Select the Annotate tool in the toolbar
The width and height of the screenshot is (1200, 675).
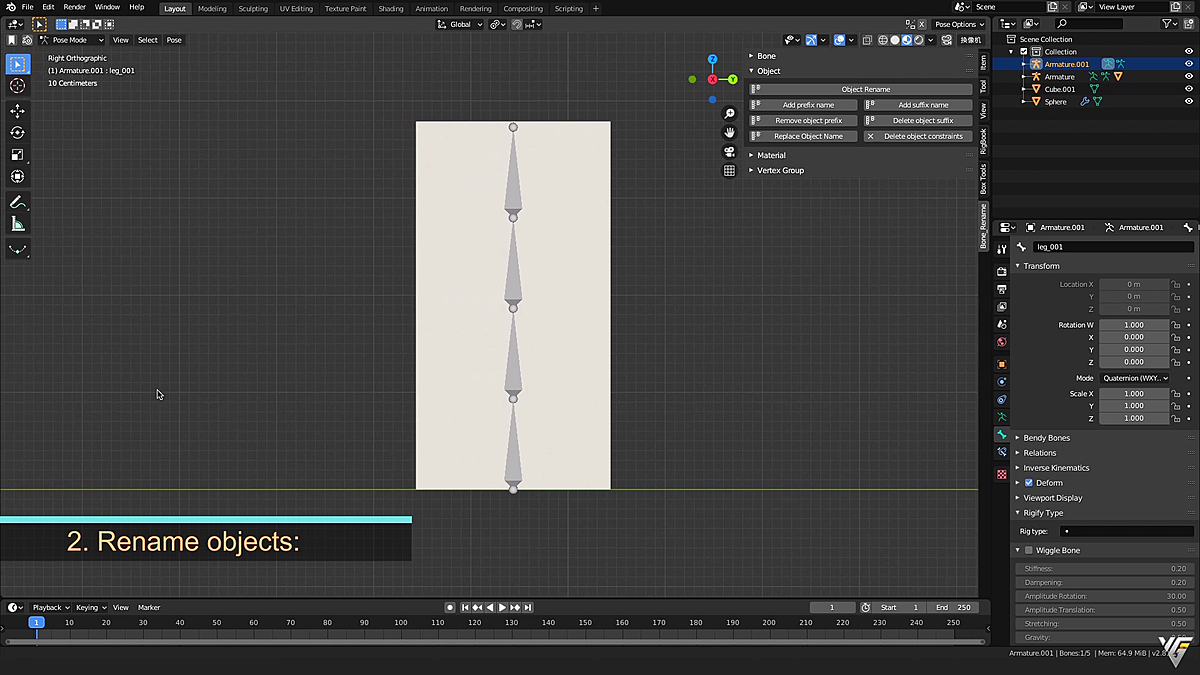(x=16, y=202)
